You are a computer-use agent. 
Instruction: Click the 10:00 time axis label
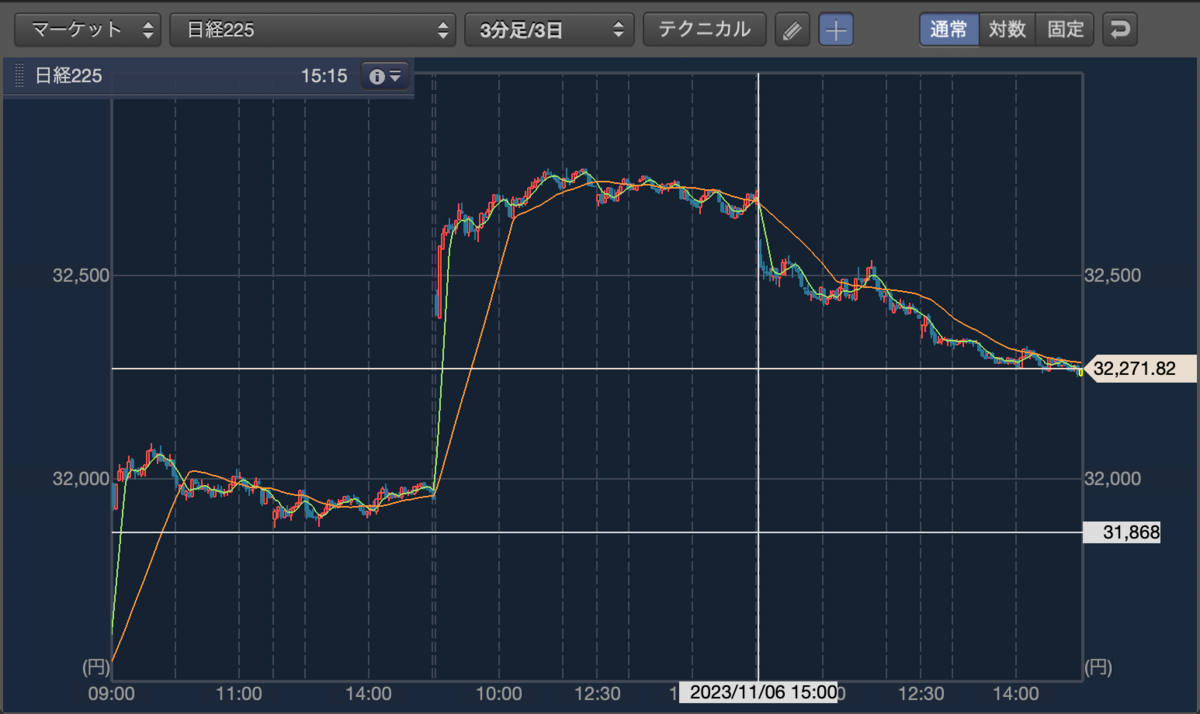pos(500,693)
